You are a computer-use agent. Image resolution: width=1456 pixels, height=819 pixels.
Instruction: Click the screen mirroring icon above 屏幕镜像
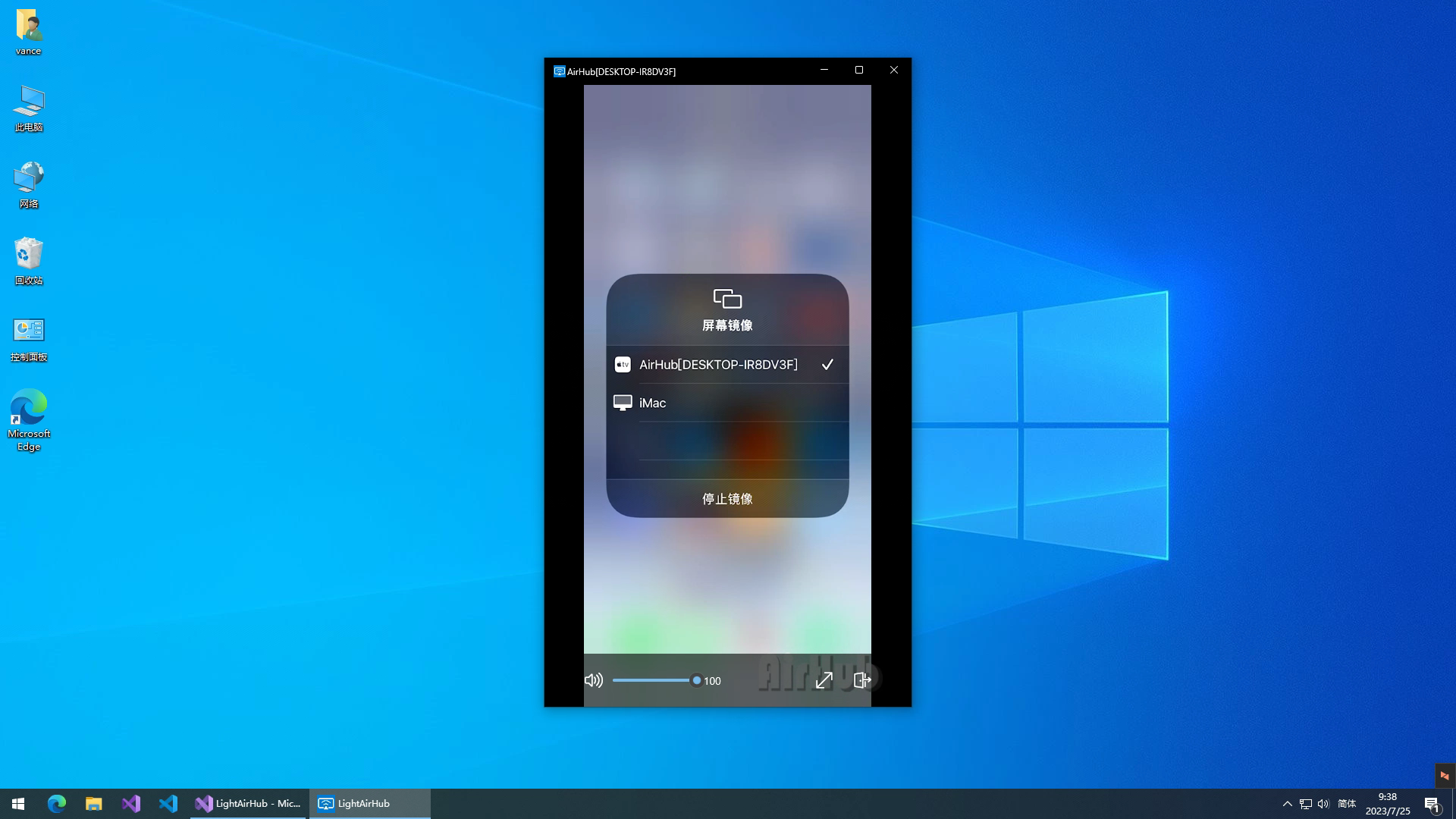click(x=727, y=299)
